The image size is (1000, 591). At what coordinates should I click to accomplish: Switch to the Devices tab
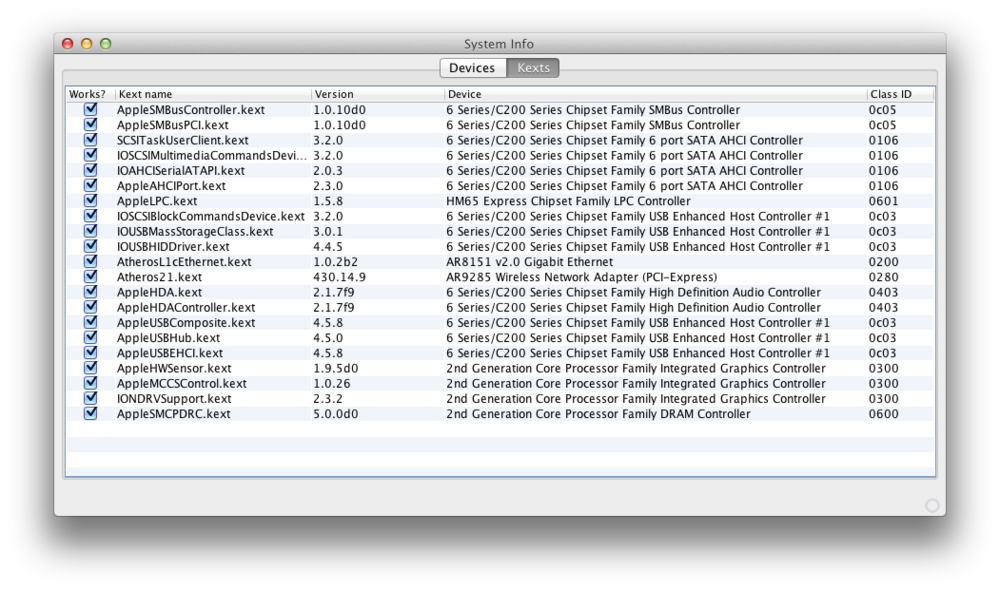(x=472, y=68)
